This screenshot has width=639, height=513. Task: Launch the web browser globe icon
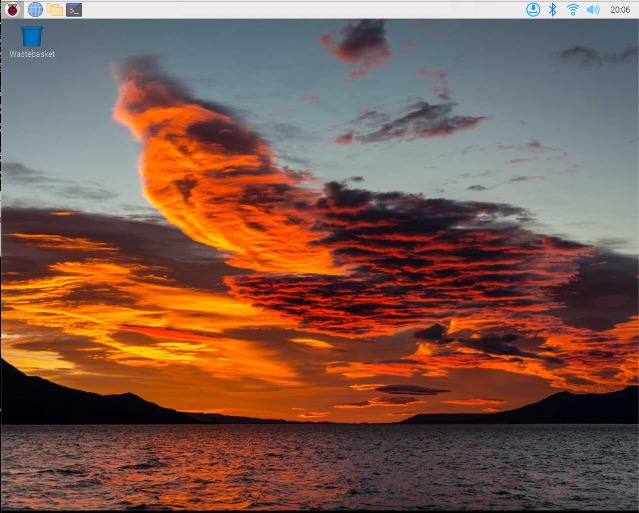coord(35,9)
